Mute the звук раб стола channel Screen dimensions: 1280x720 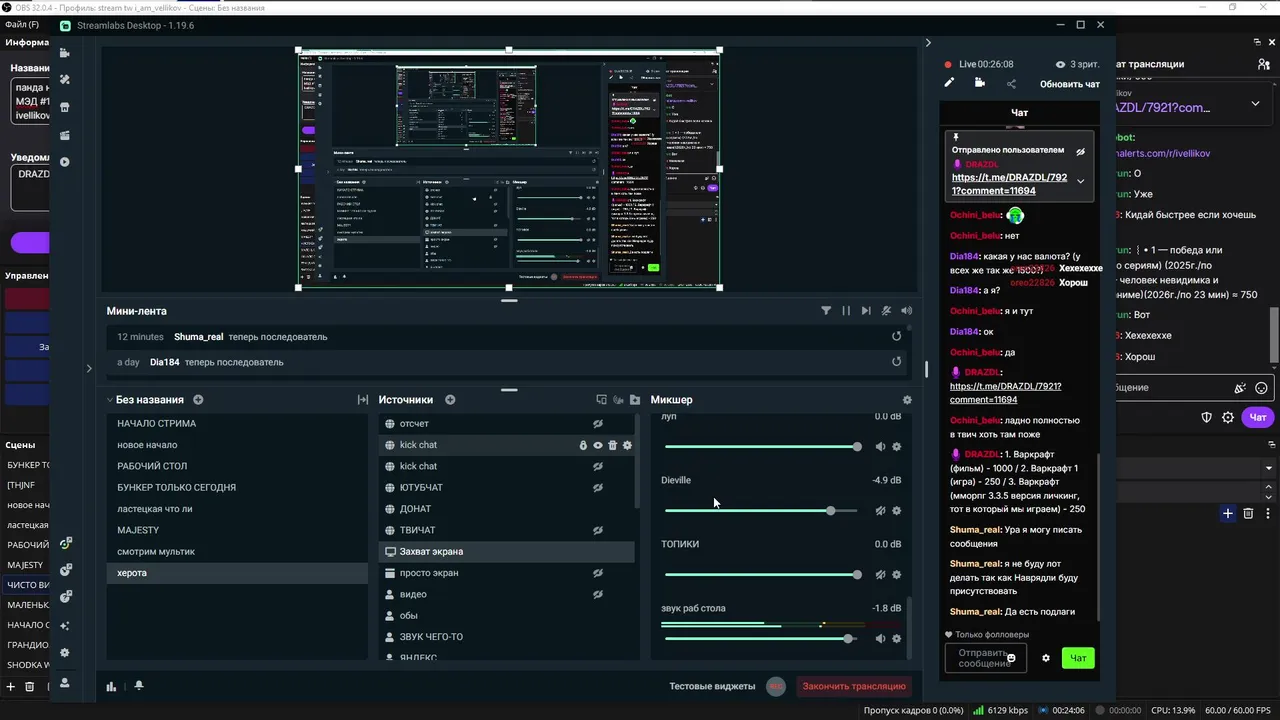880,638
